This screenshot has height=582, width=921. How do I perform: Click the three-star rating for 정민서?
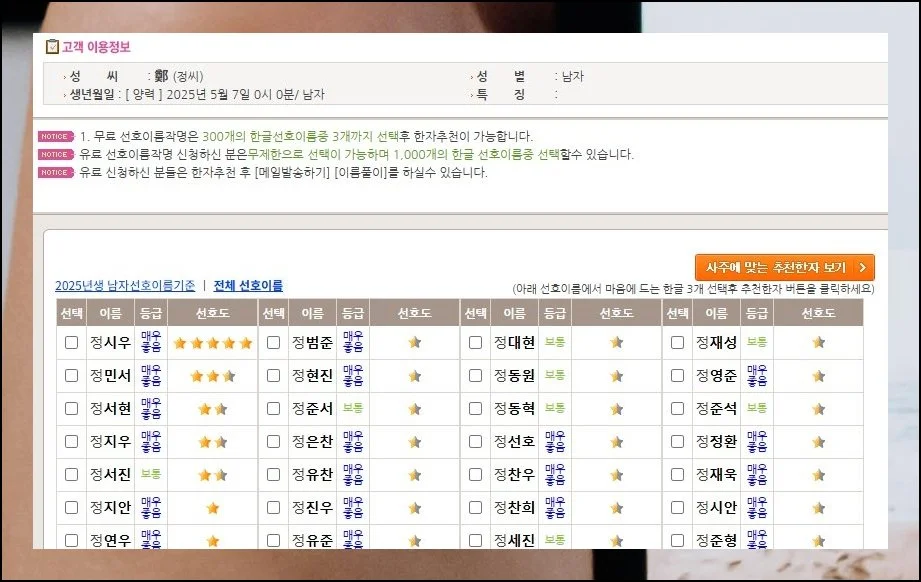[x=212, y=376]
